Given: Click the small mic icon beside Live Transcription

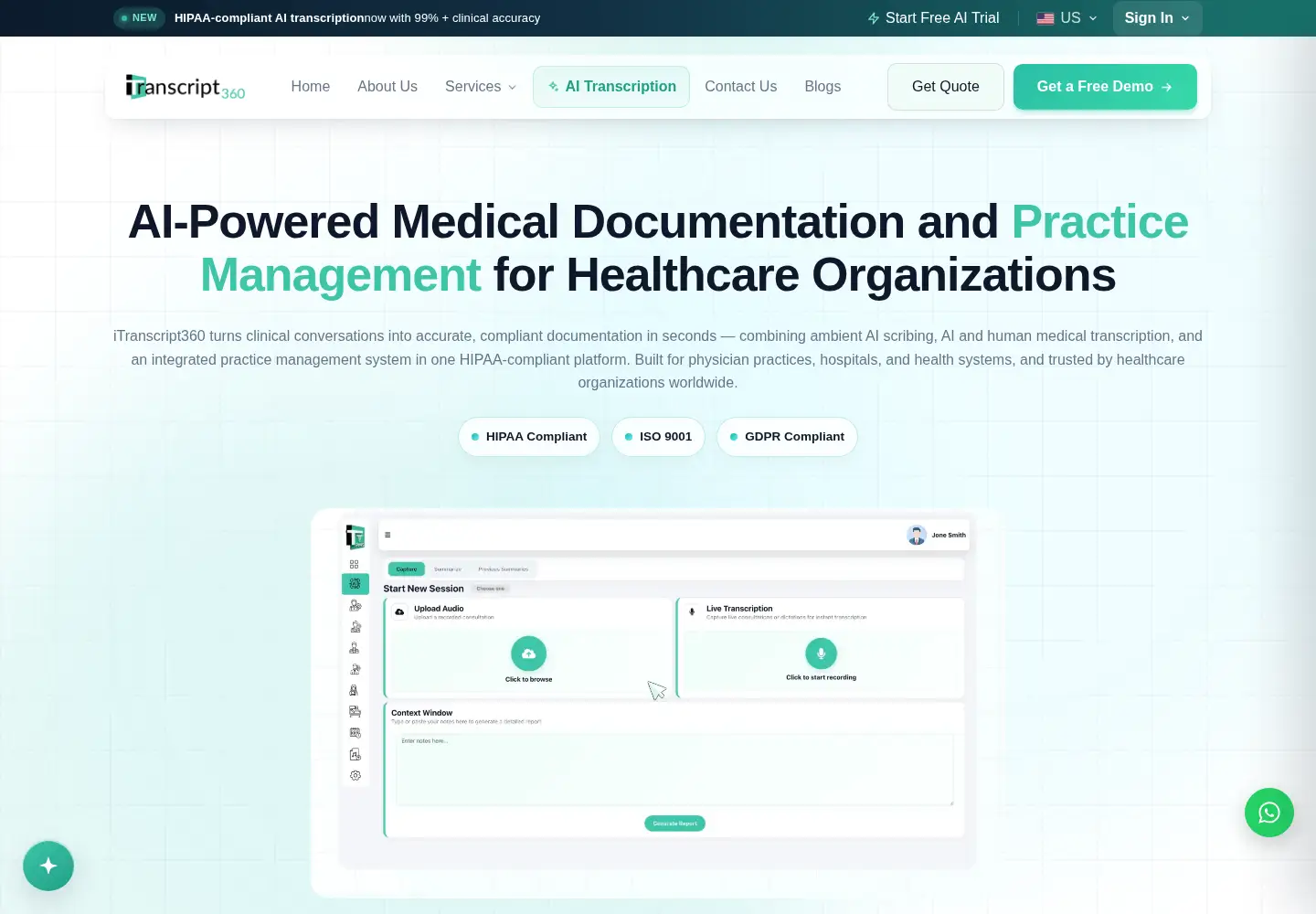Looking at the screenshot, I should point(692,611).
